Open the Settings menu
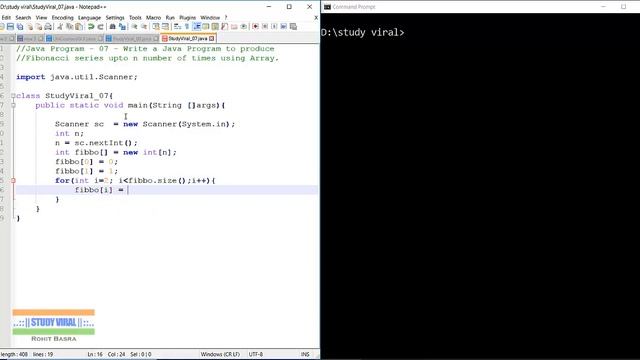This screenshot has width=640, height=360. [115, 18]
